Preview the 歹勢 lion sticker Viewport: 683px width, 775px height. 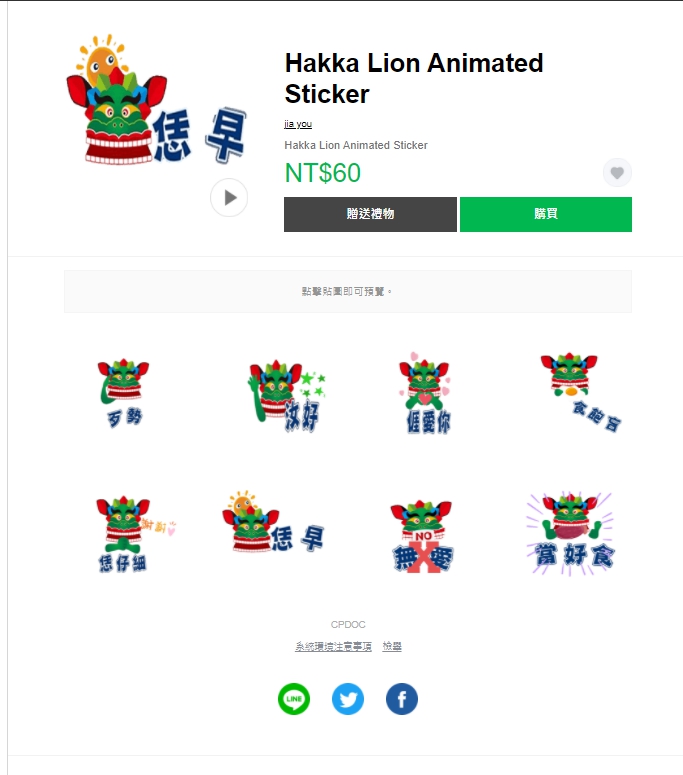(x=124, y=393)
